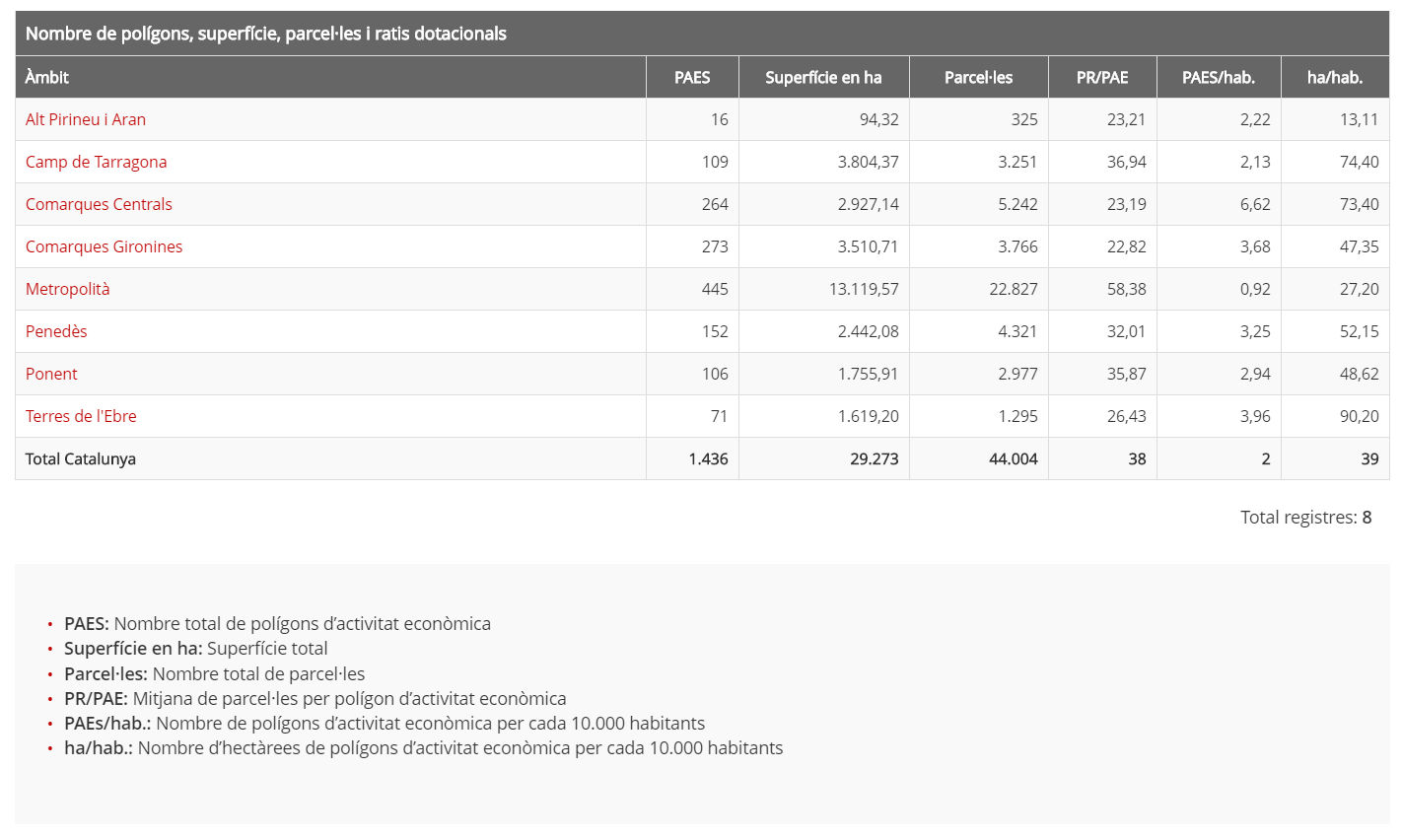Click the Total Catalunya row label

click(x=81, y=458)
